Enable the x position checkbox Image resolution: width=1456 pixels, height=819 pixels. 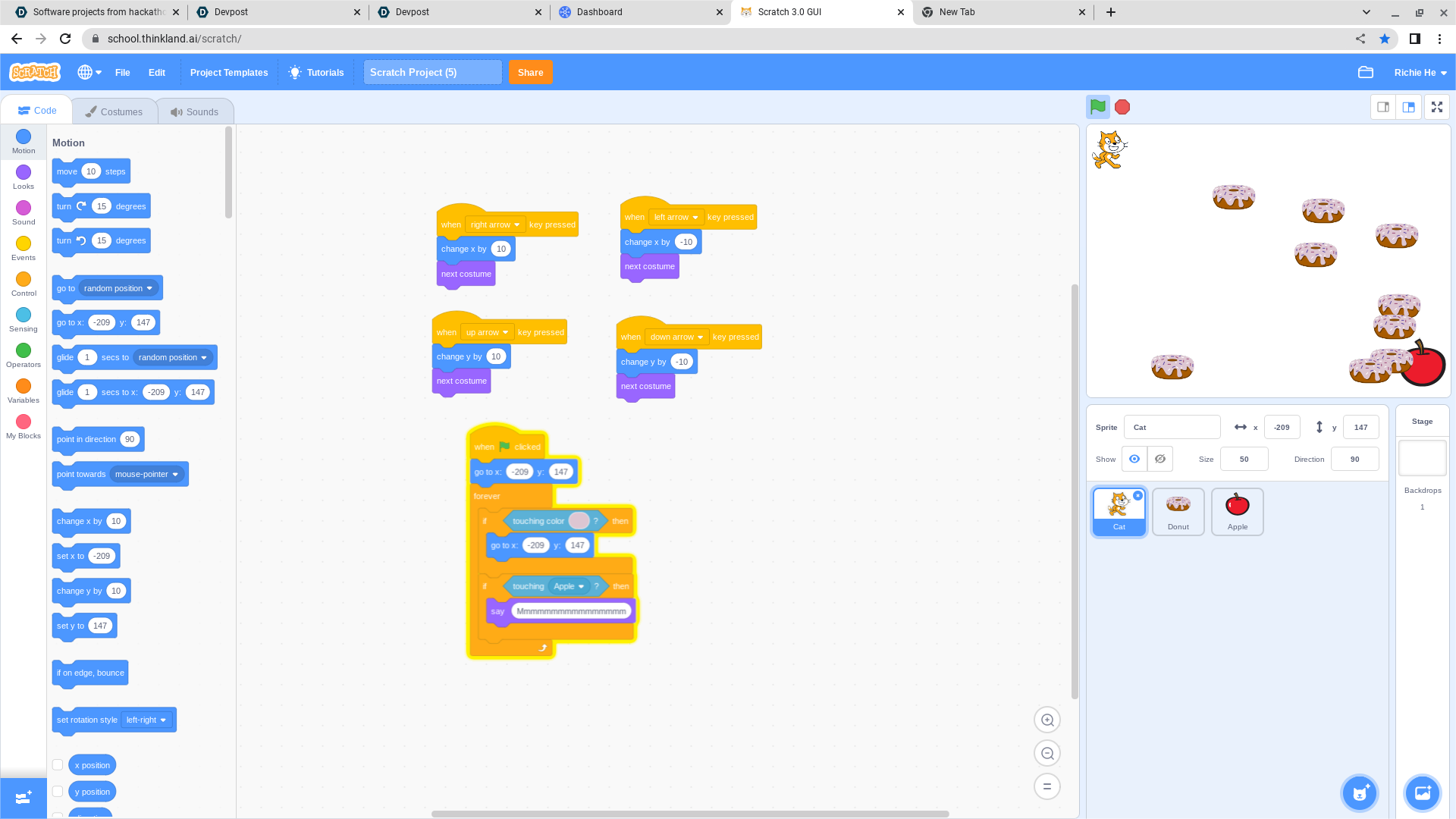58,764
